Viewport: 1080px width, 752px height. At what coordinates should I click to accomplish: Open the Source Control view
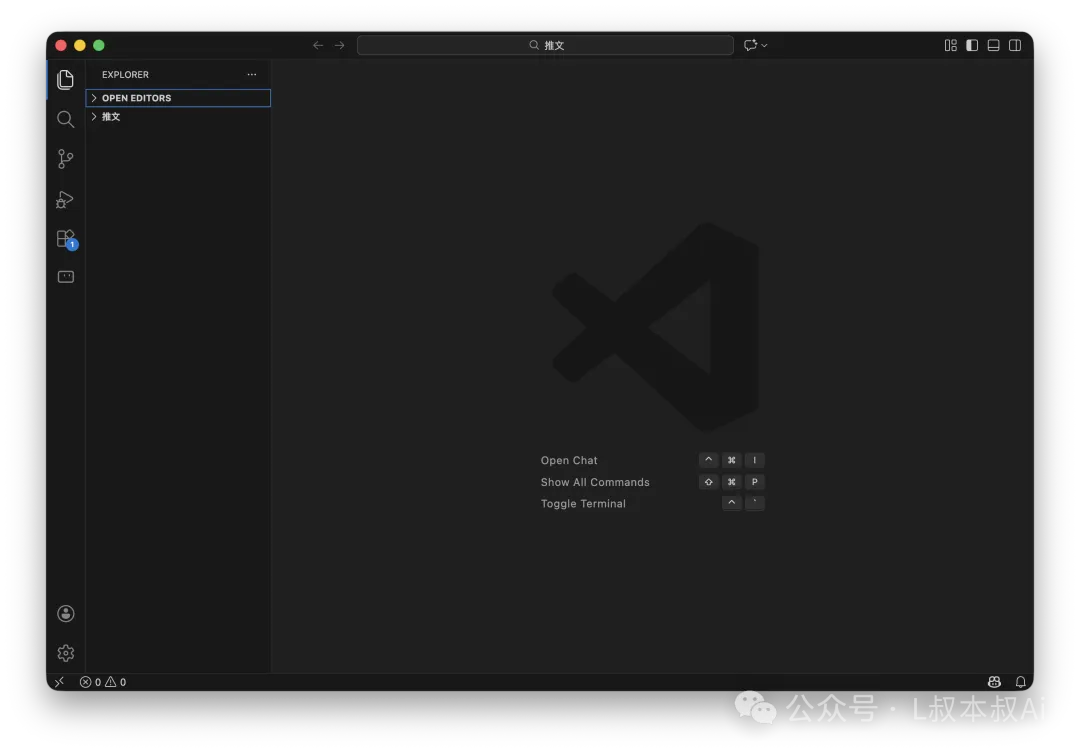65,159
